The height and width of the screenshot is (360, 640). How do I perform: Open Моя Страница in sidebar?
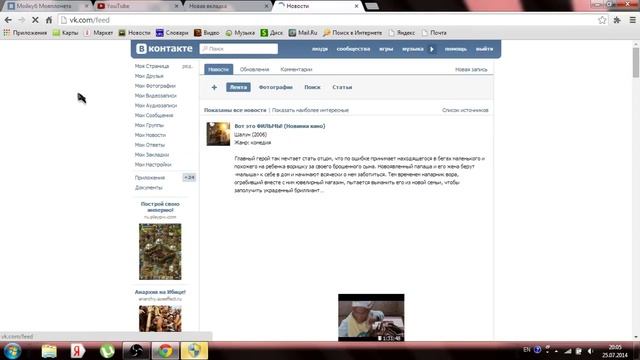(x=151, y=66)
